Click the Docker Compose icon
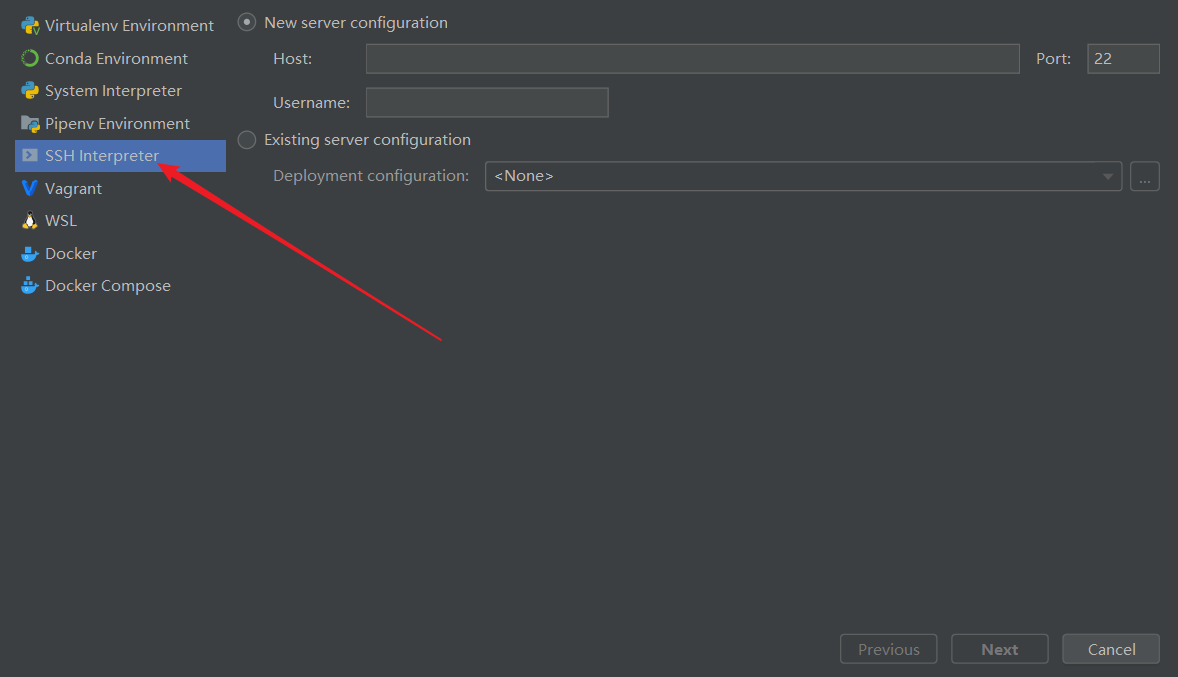The width and height of the screenshot is (1178, 677). pyautogui.click(x=29, y=286)
